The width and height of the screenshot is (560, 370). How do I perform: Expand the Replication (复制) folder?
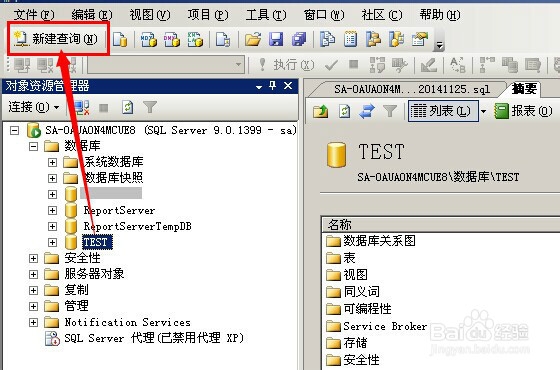point(33,290)
